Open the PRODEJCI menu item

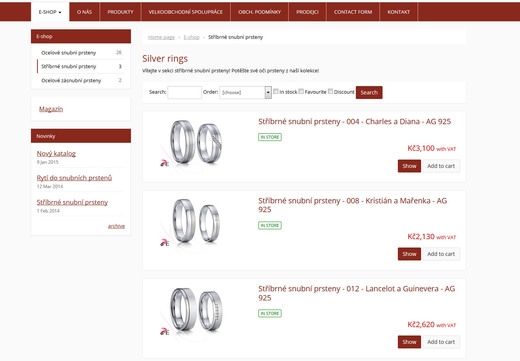click(x=307, y=12)
